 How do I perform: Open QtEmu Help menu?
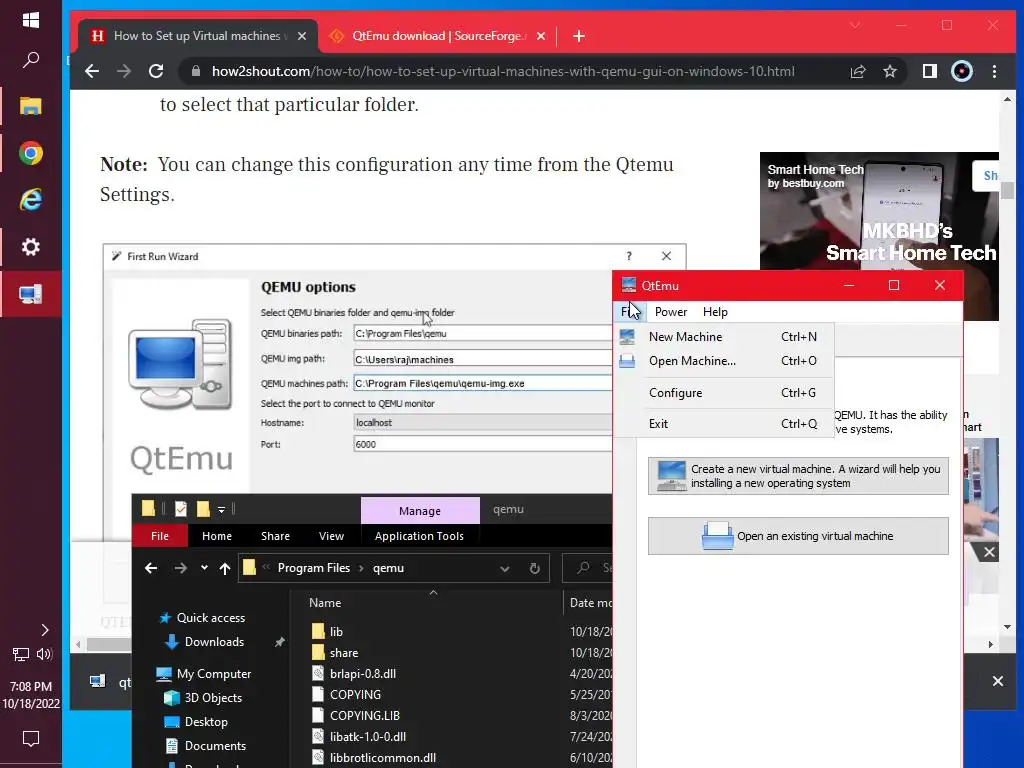click(x=715, y=312)
